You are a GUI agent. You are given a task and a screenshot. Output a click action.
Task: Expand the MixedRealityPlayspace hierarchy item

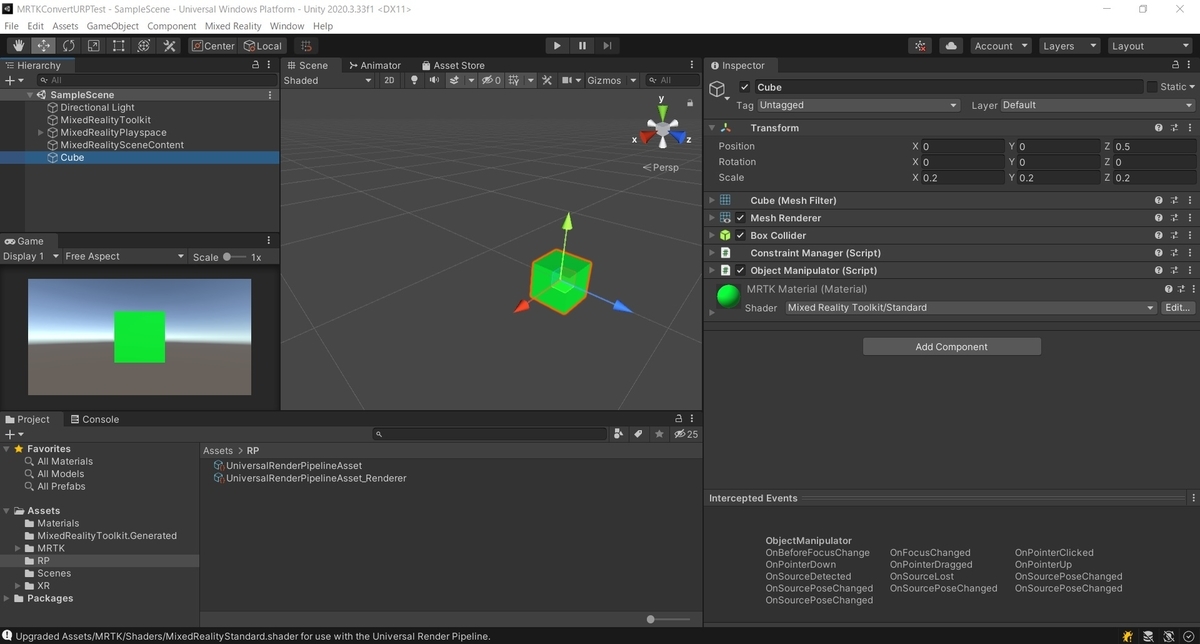point(41,132)
